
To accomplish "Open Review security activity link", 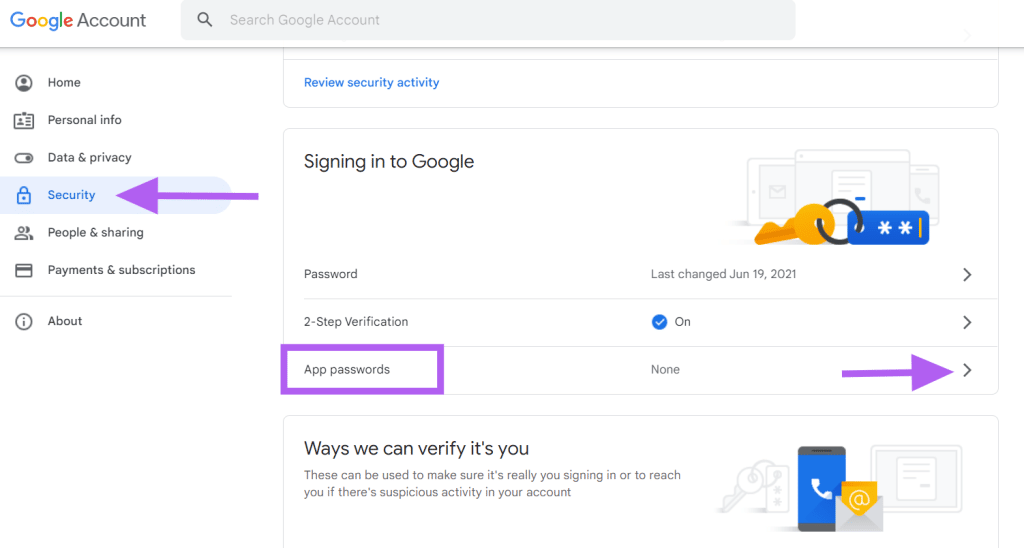I will [372, 82].
